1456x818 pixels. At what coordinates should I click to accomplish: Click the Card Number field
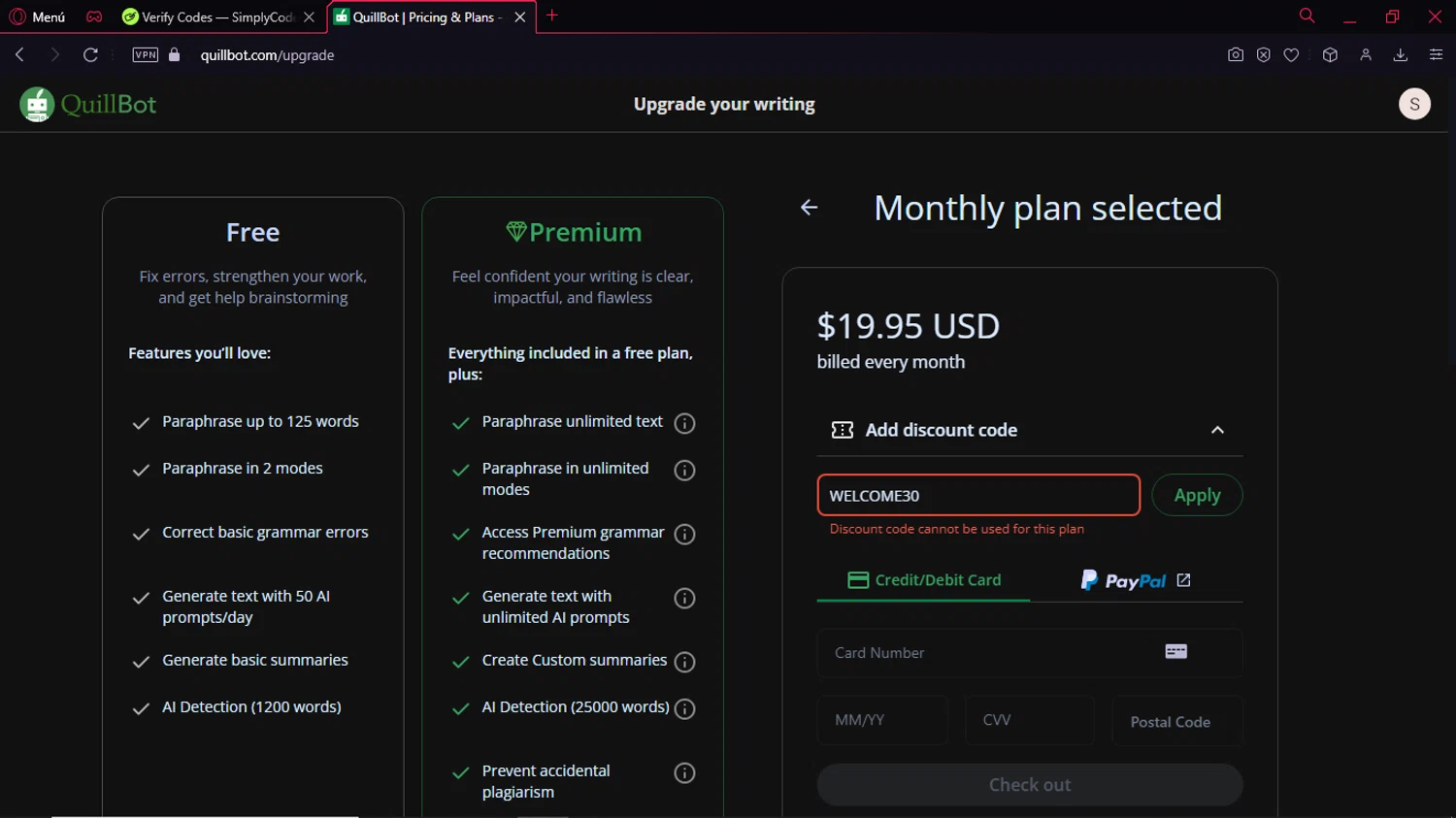(x=990, y=653)
